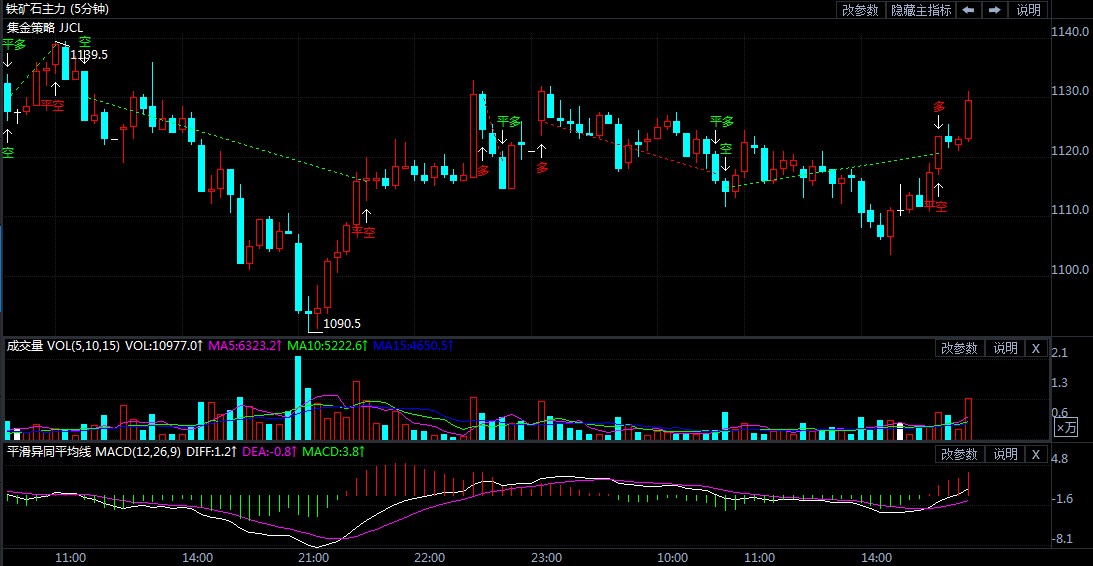Click the VOL:10977.0 value
Screen dimensions: 1093x566
(164, 346)
